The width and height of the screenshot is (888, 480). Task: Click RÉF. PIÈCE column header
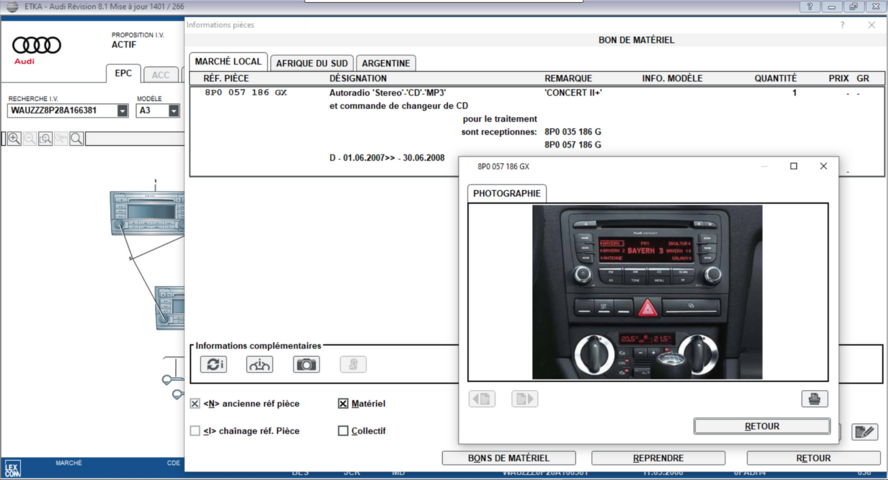(226, 78)
